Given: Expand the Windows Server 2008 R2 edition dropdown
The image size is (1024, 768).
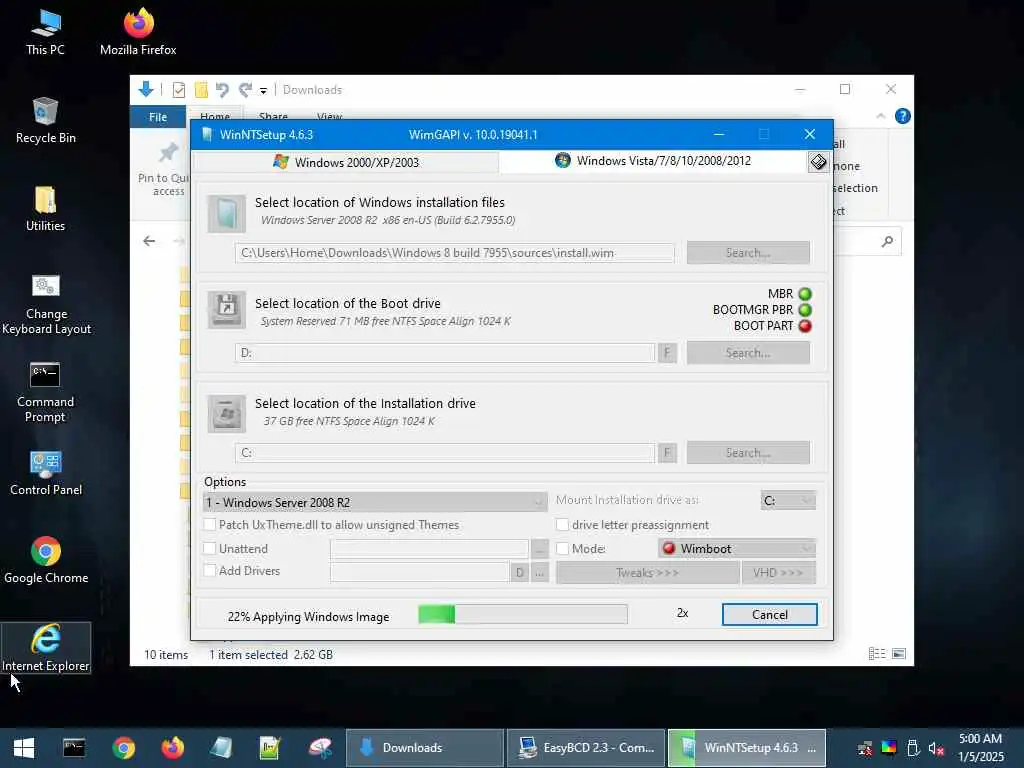Looking at the screenshot, I should coord(376,502).
